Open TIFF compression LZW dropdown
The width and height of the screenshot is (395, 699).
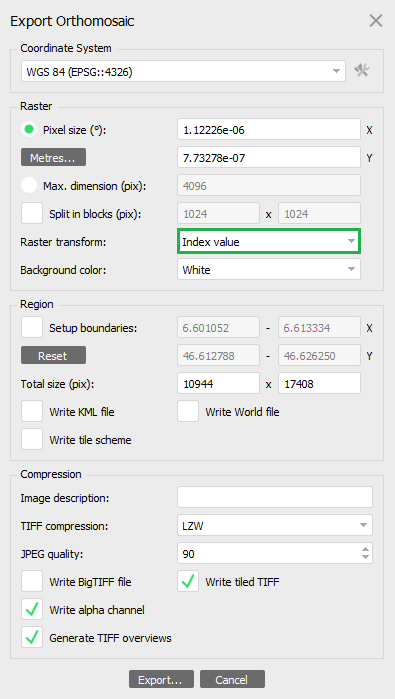pos(275,525)
